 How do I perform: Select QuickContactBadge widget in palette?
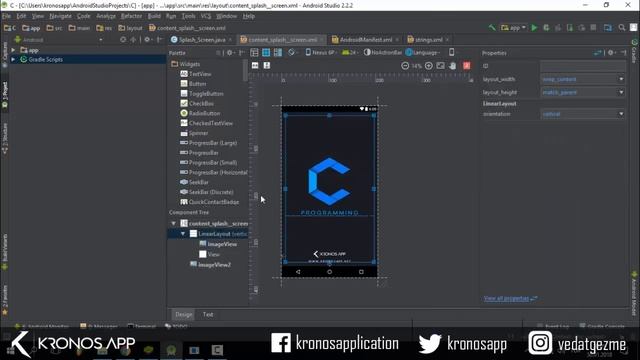pos(210,202)
